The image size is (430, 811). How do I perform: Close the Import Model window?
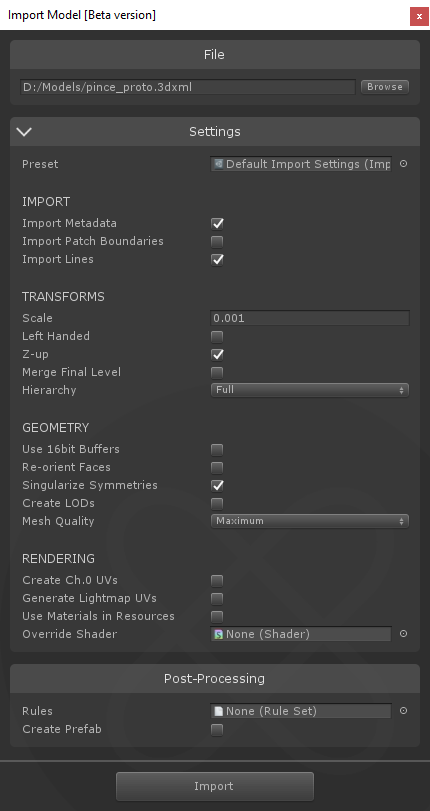419,16
